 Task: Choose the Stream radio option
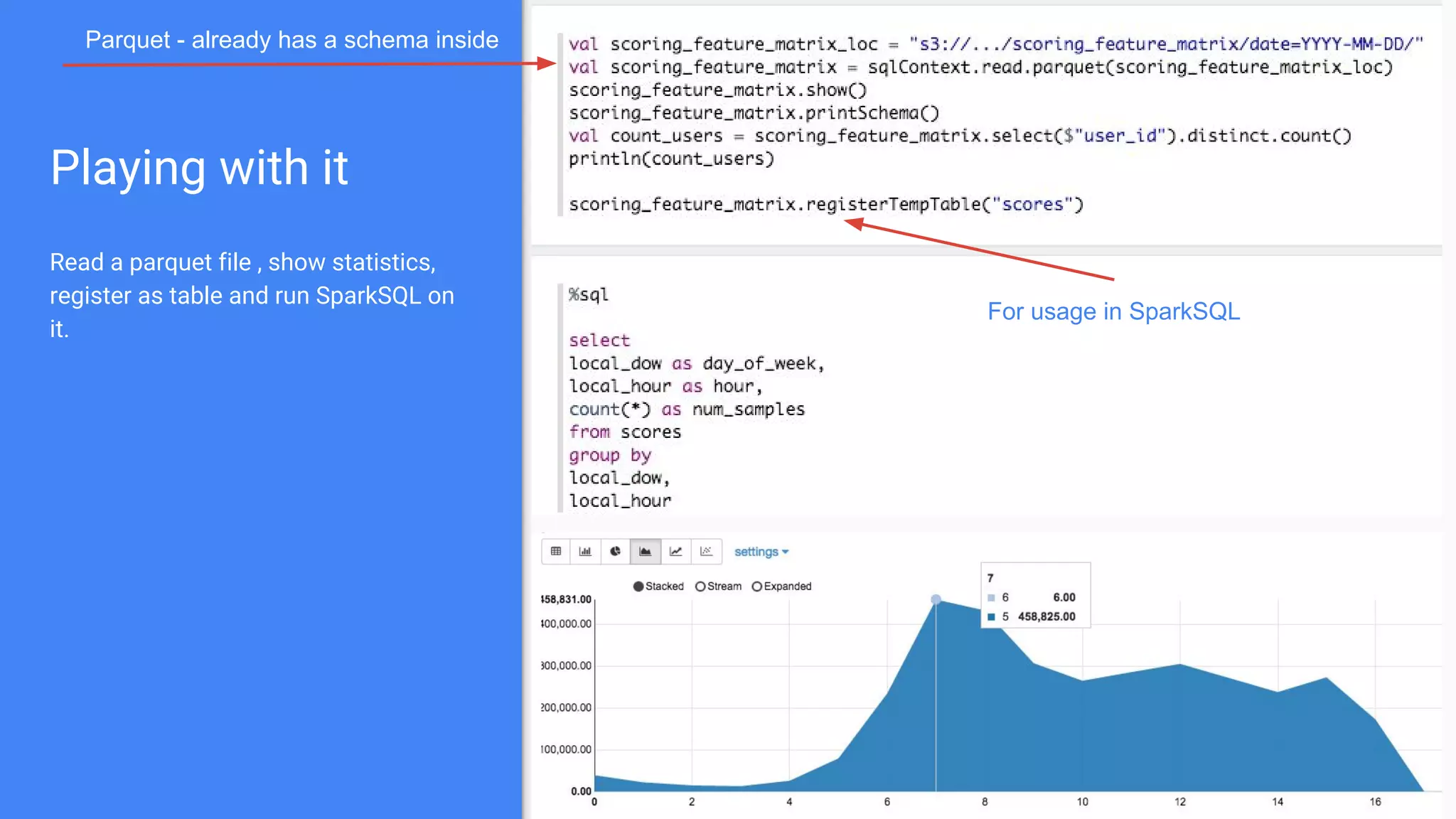pos(700,587)
